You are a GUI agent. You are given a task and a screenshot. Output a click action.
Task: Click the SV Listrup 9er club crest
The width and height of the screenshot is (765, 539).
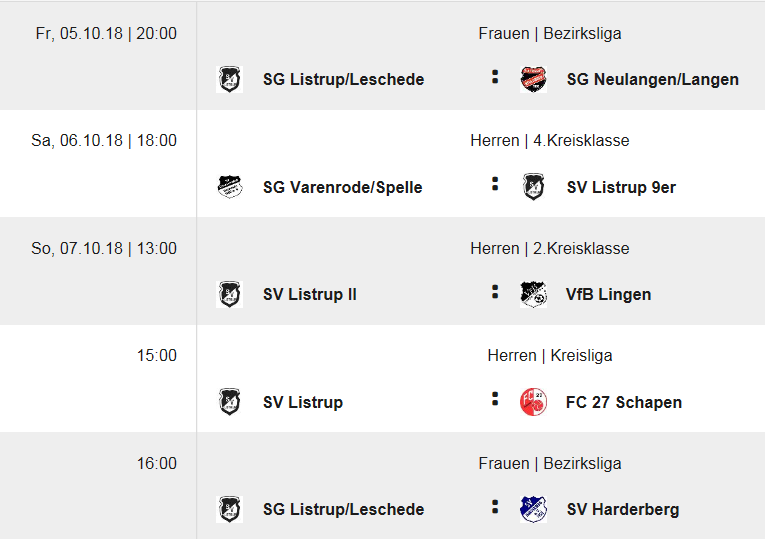[x=533, y=187]
